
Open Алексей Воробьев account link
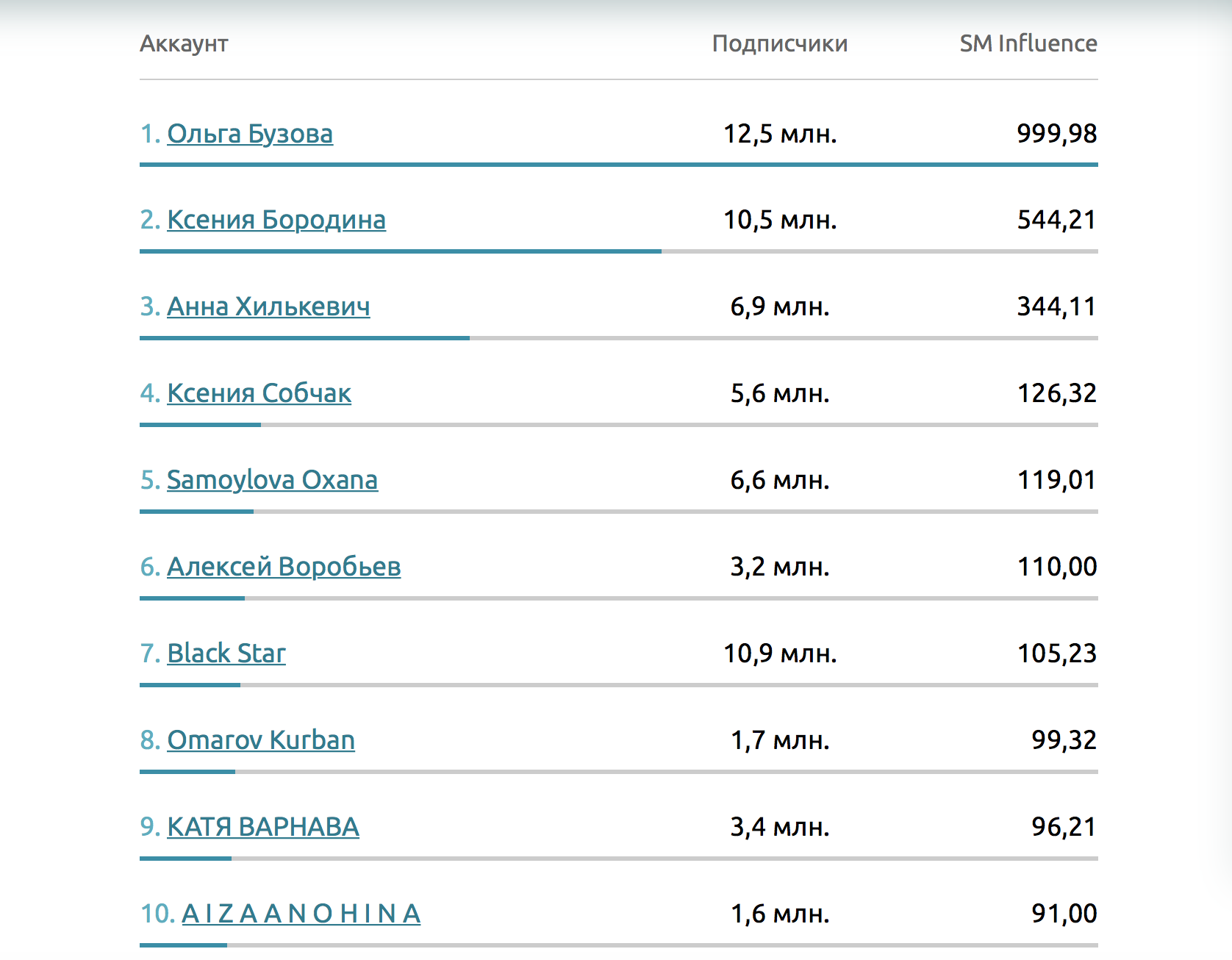[x=284, y=567]
